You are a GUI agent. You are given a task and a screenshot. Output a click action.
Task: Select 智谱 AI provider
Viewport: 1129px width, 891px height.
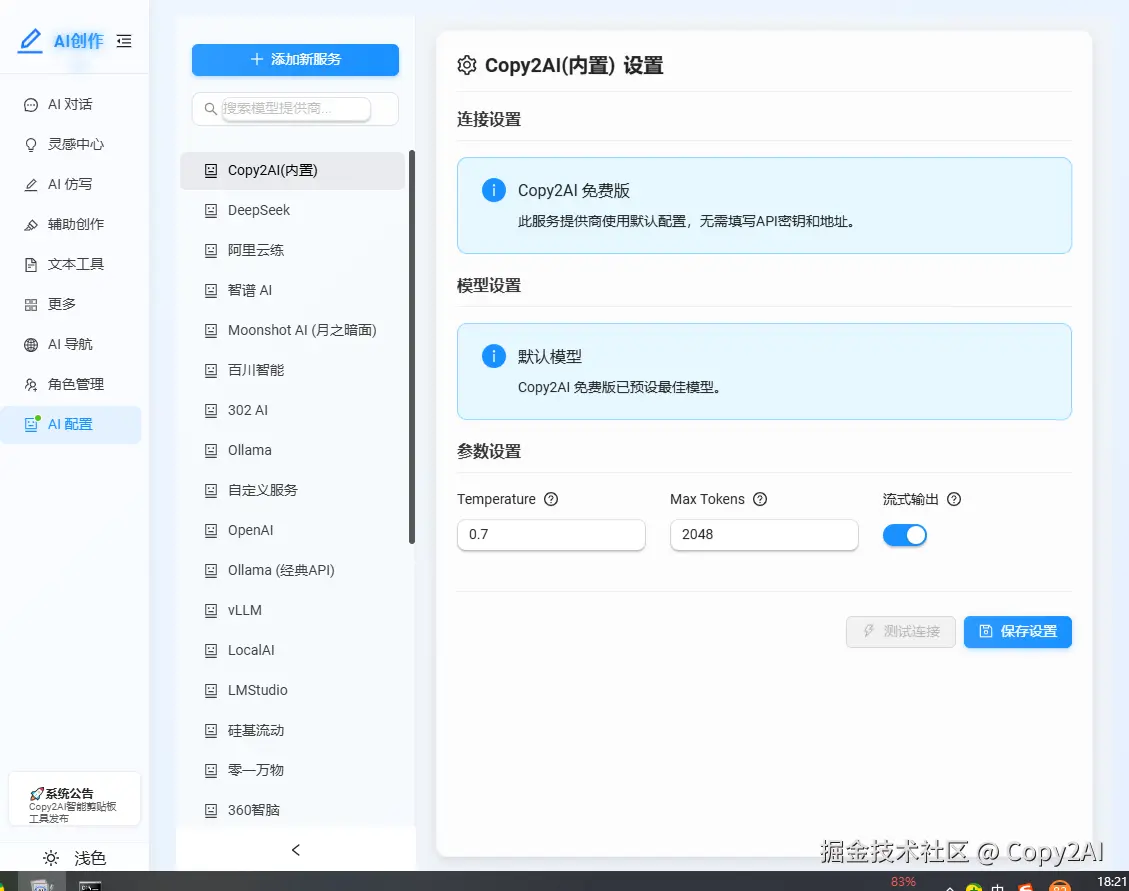click(x=292, y=290)
